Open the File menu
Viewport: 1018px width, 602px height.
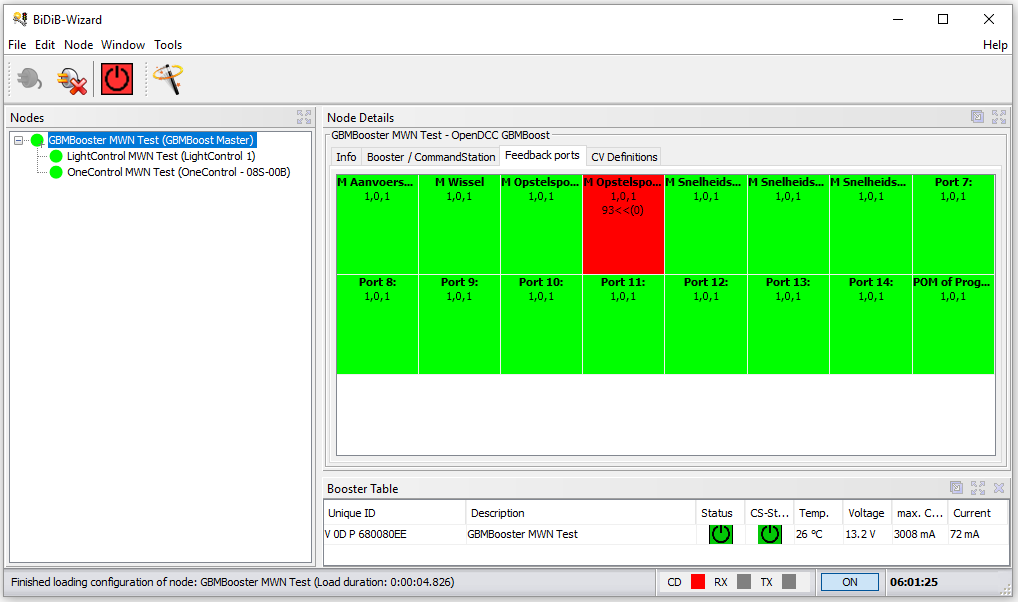pyautogui.click(x=17, y=45)
